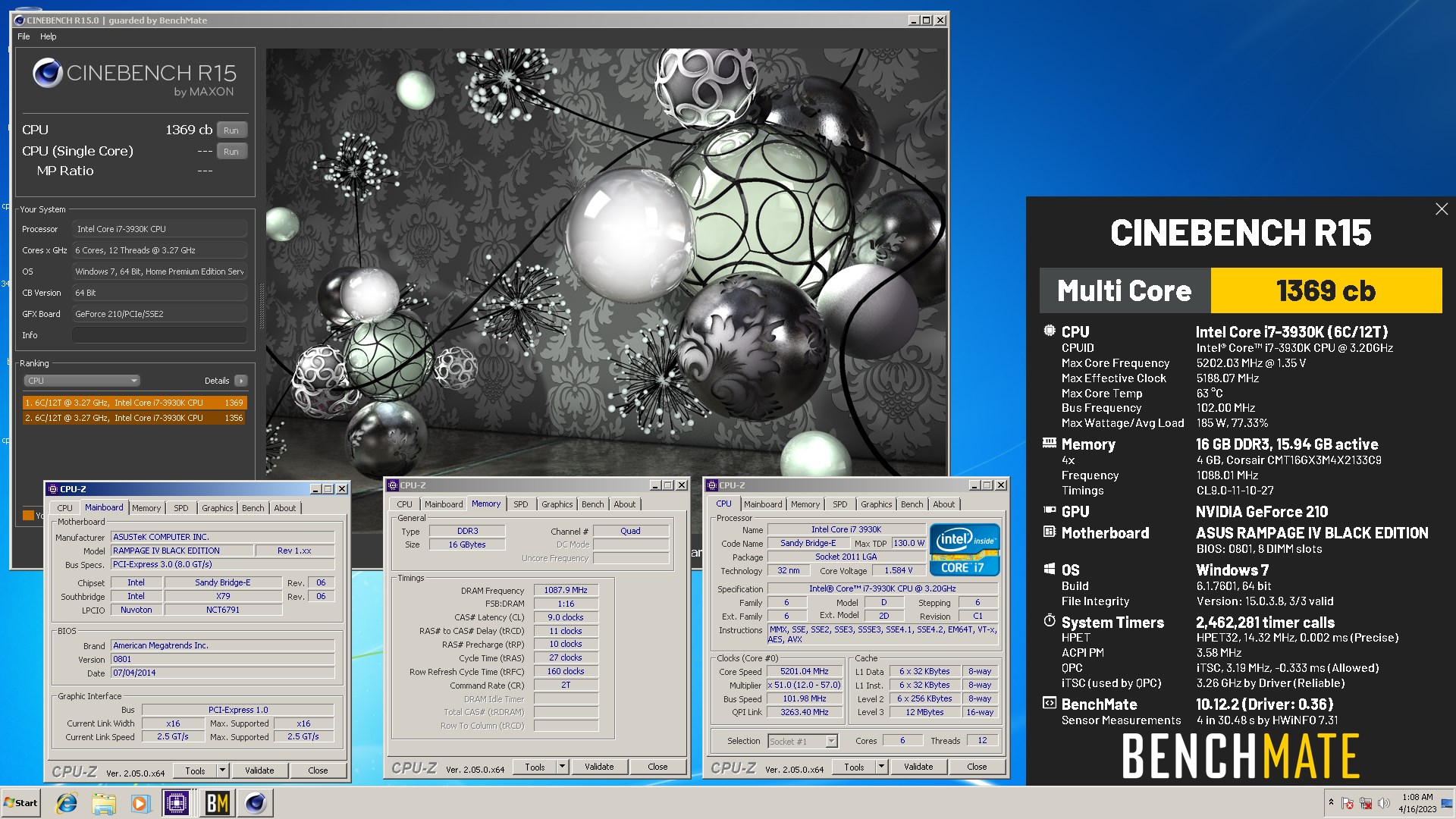Image resolution: width=1456 pixels, height=819 pixels.
Task: Click the GPU card icon in BenchMate panel
Action: (x=1050, y=510)
